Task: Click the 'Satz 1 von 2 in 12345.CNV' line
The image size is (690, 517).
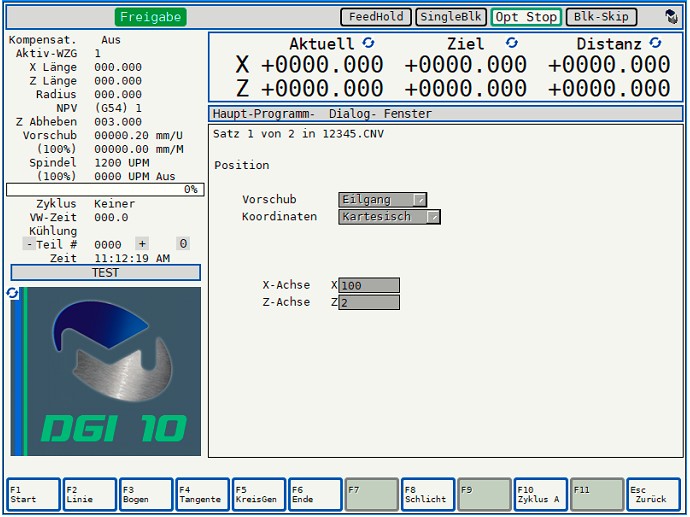Action: 298,134
